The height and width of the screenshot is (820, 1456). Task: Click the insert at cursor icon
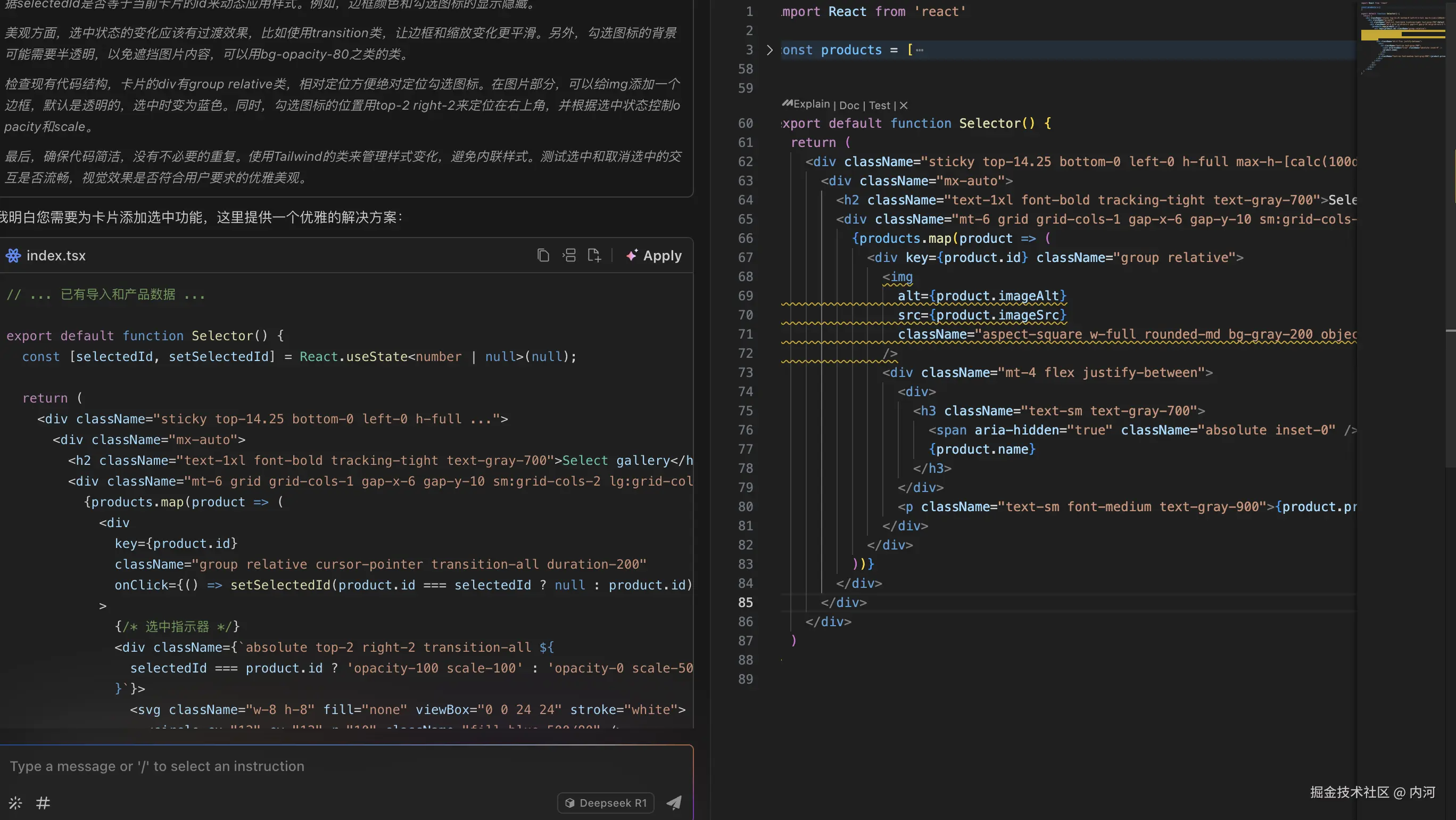(x=569, y=256)
